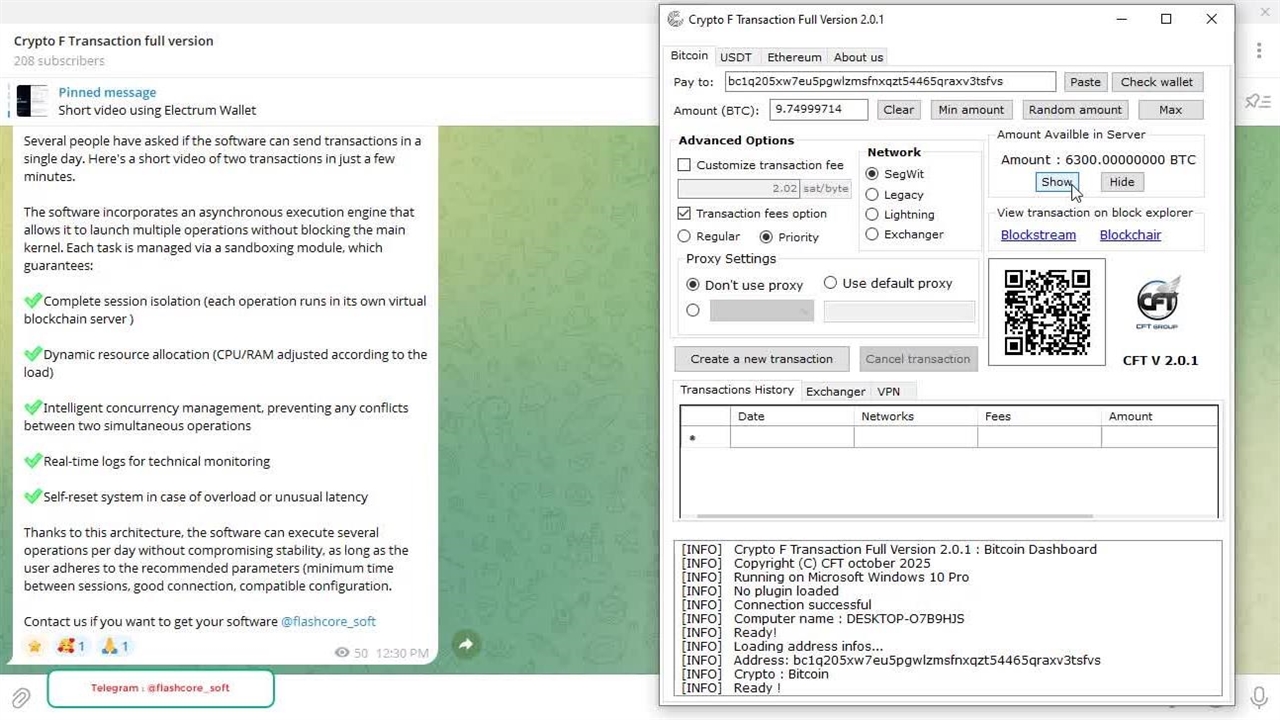Open the Blockstream explorer link
Viewport: 1280px width, 720px height.
coord(1038,235)
